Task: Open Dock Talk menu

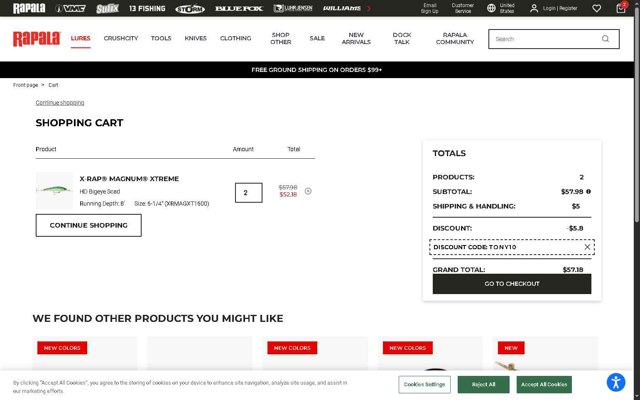Action: point(402,38)
